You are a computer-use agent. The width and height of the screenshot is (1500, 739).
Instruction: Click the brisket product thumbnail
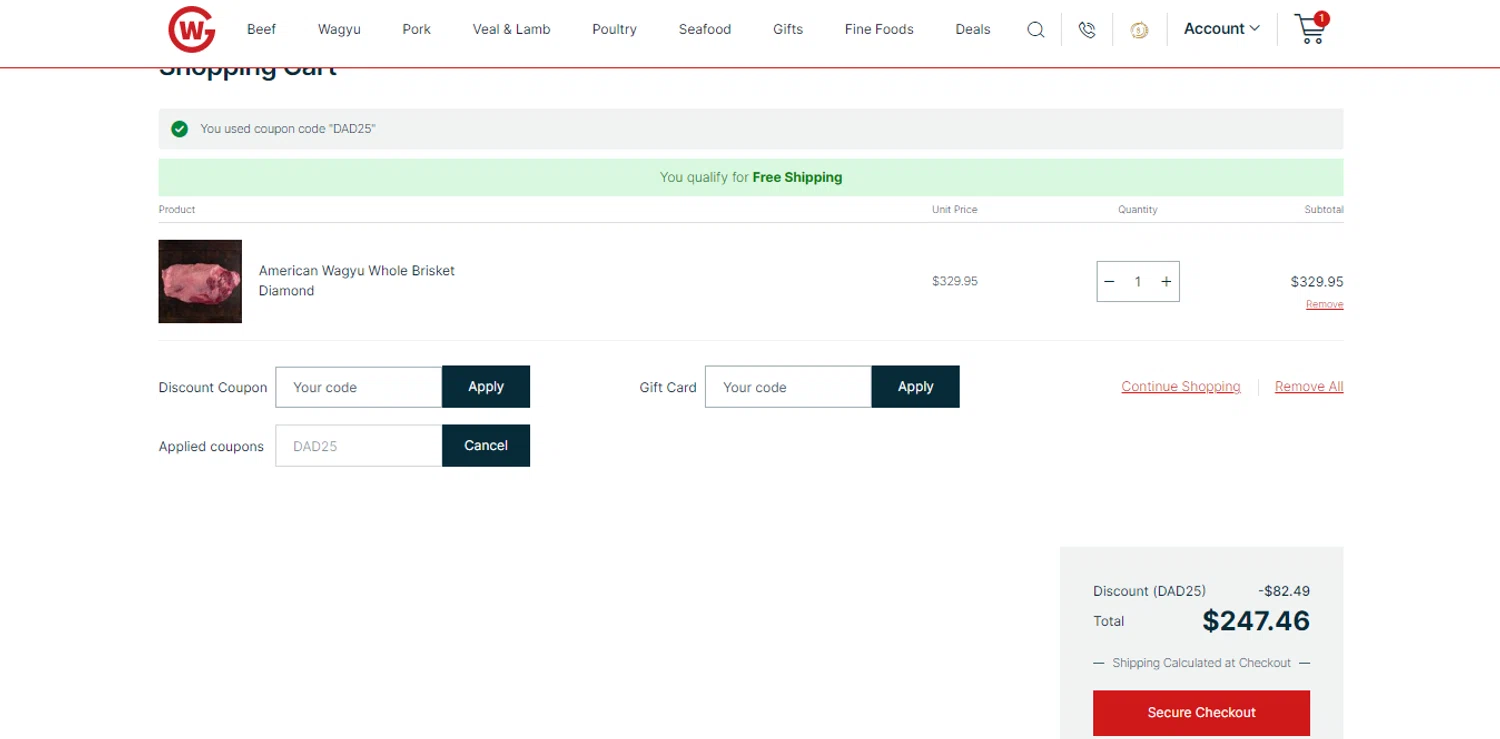tap(200, 281)
